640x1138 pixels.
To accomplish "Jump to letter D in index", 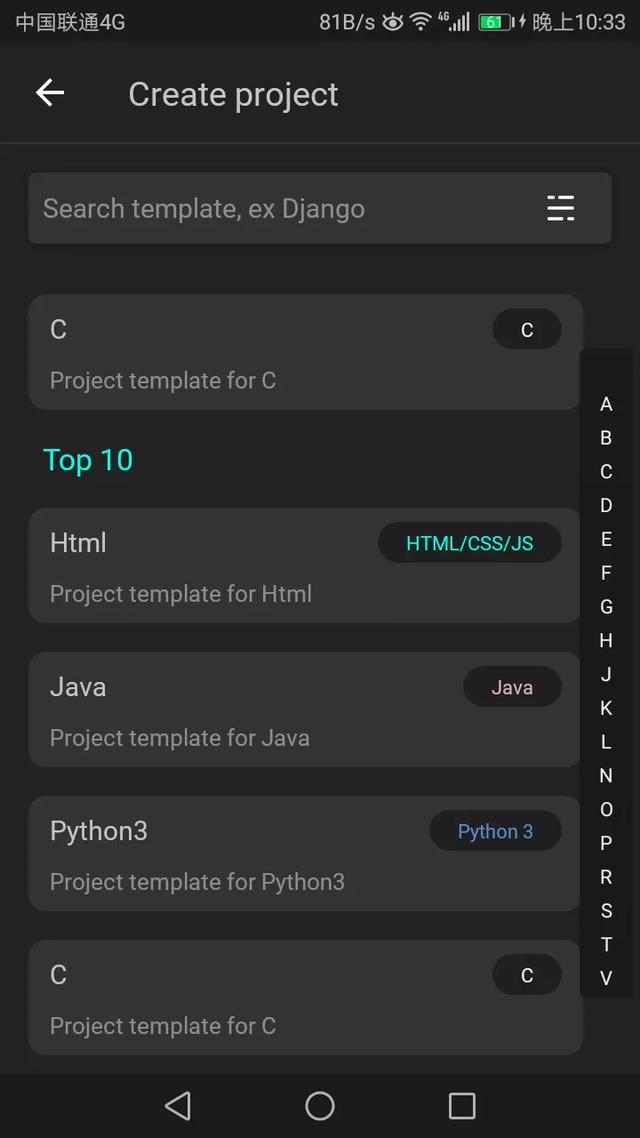I will pyautogui.click(x=607, y=506).
